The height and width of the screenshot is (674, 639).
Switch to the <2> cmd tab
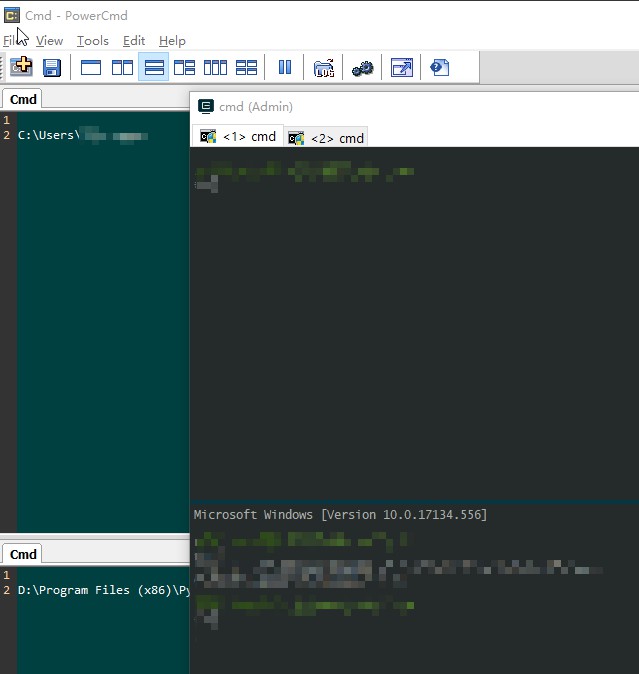tap(327, 138)
